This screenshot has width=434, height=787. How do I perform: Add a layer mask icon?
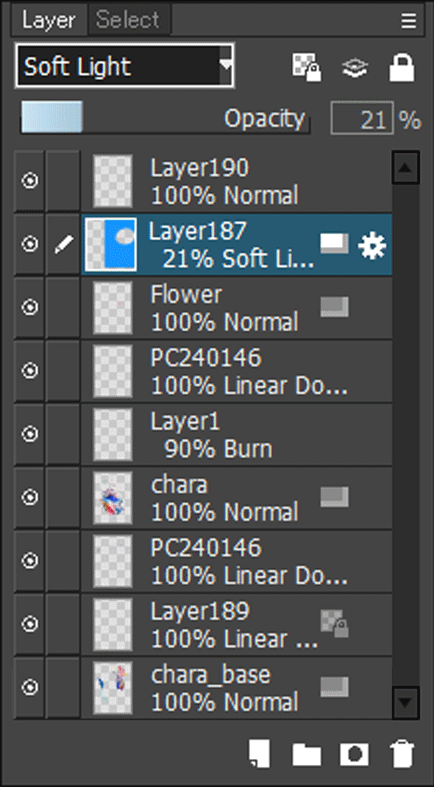click(x=354, y=754)
